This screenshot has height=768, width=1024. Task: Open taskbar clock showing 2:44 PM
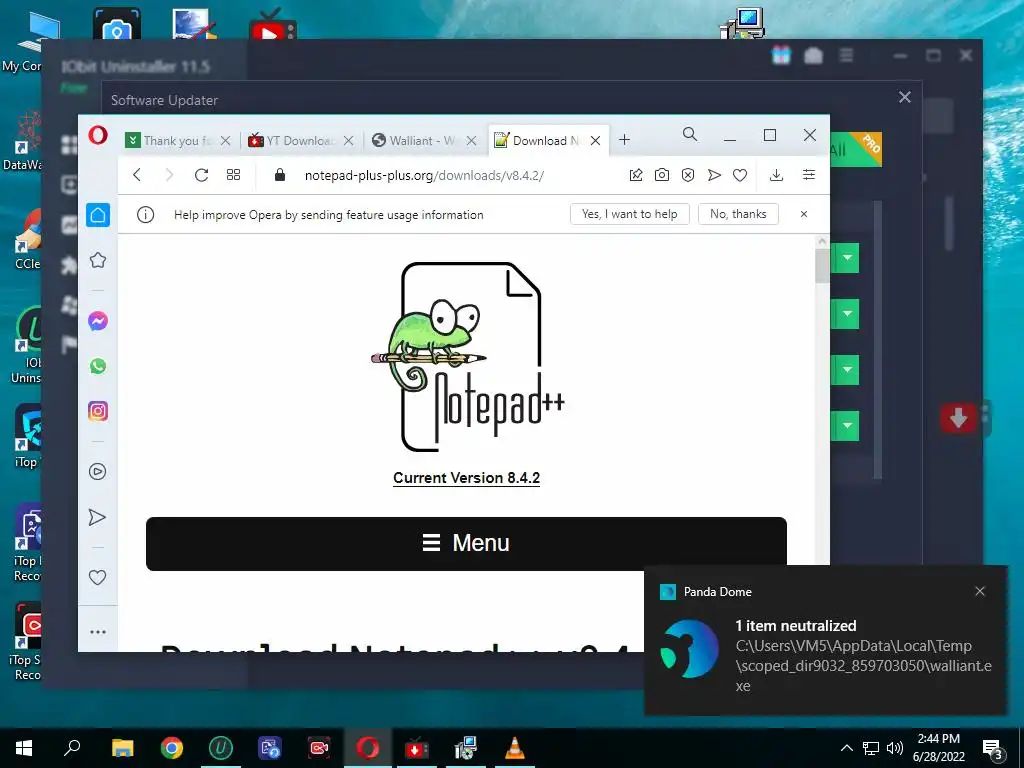coord(938,748)
